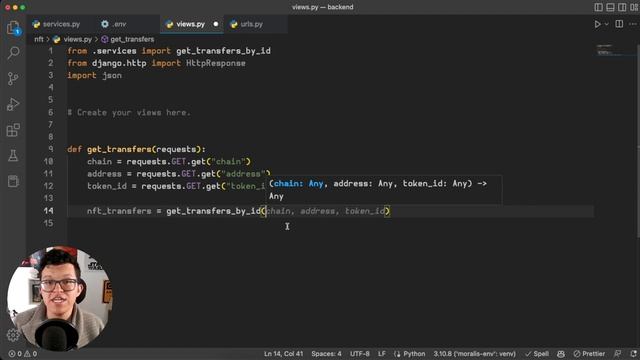The height and width of the screenshot is (360, 640).
Task: Change encoding via UTF-8 status item
Action: (x=360, y=354)
